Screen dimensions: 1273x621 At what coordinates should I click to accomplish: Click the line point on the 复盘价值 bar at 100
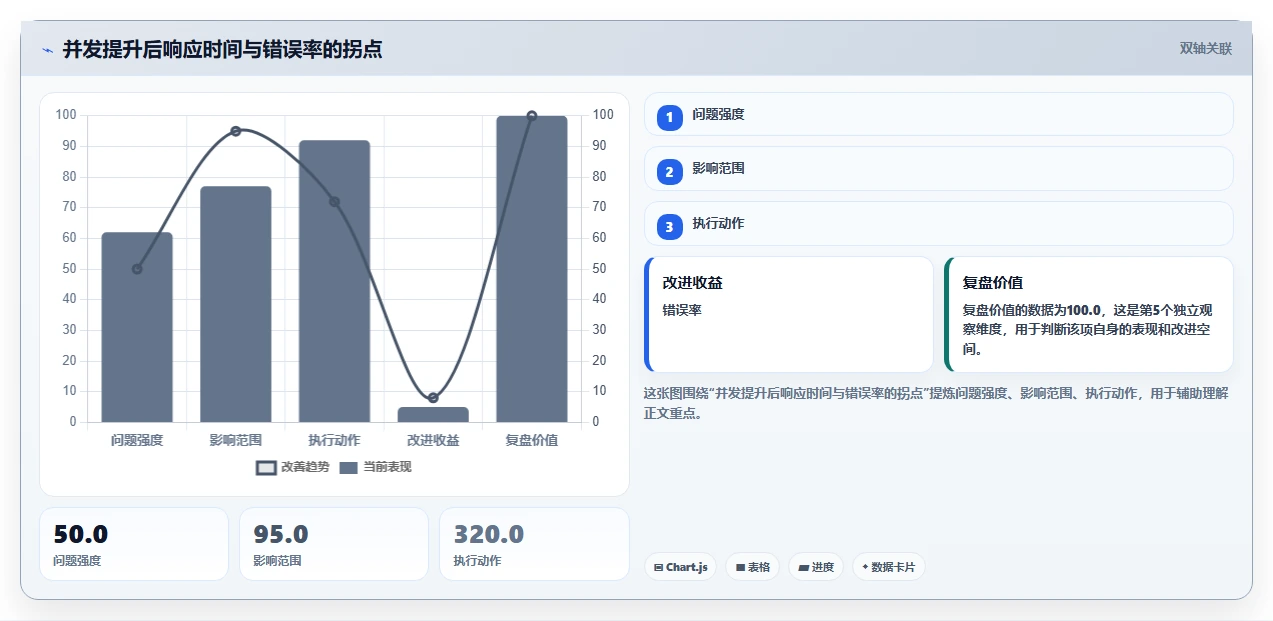pos(532,116)
